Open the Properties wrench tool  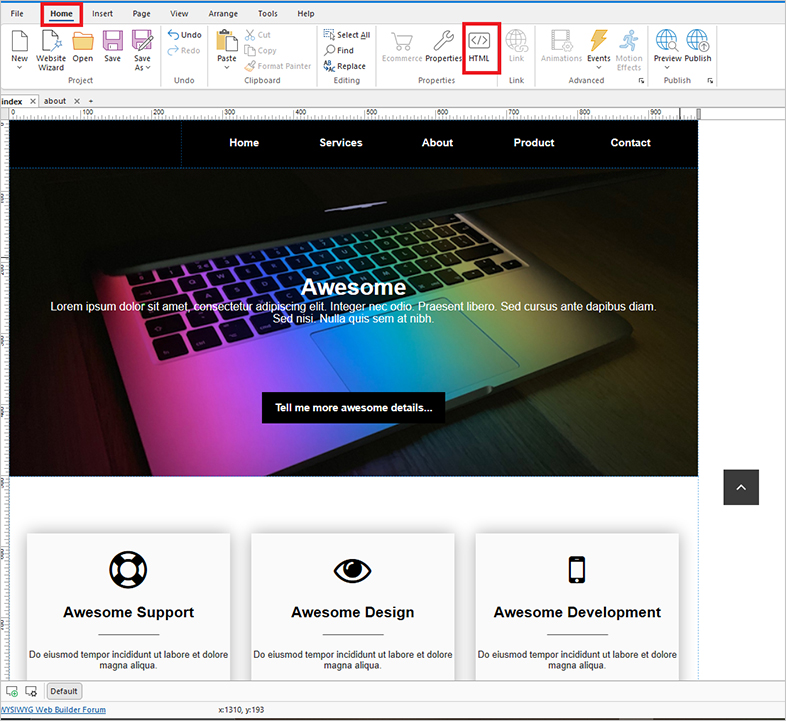443,46
